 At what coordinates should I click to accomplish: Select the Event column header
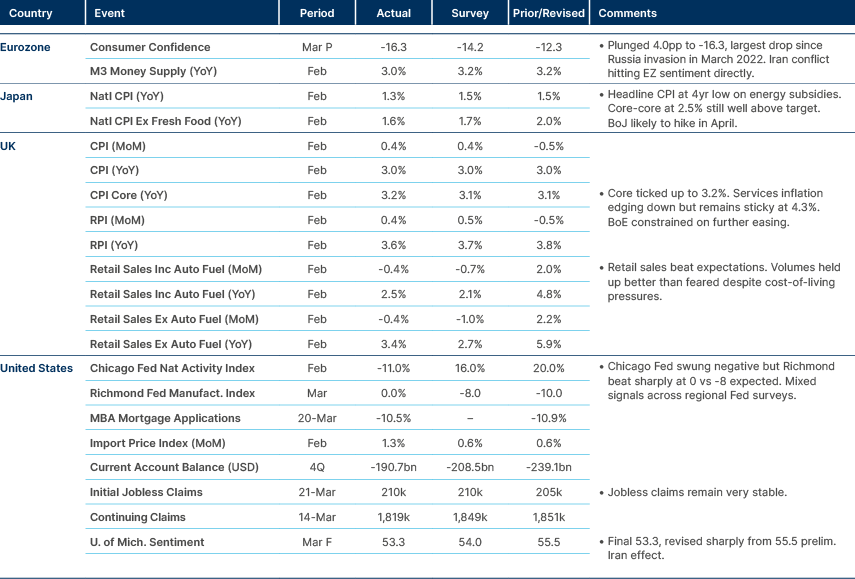(x=108, y=13)
